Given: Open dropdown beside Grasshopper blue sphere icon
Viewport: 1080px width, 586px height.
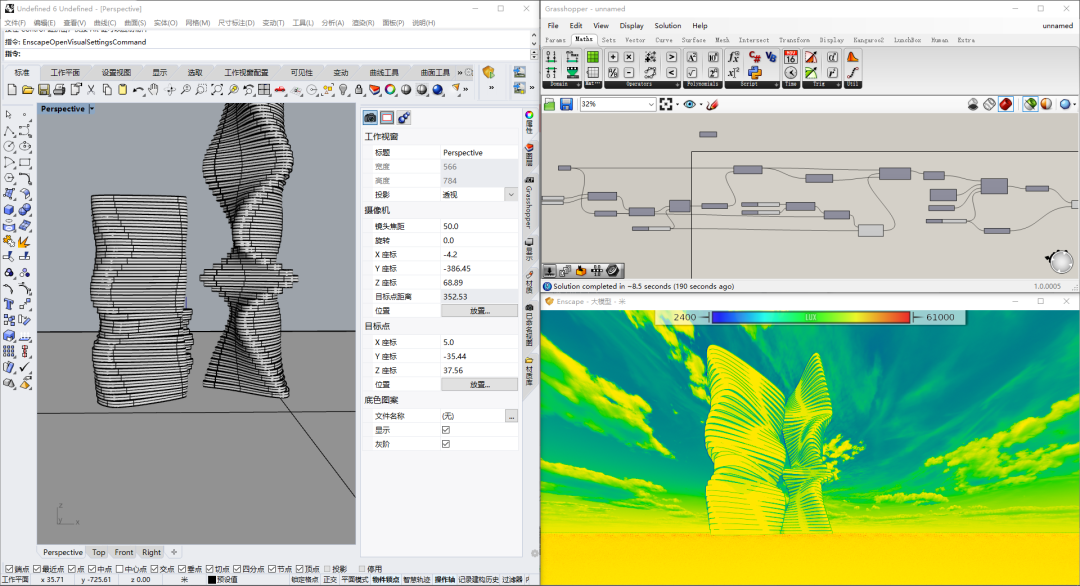Looking at the screenshot, I should point(1074,104).
